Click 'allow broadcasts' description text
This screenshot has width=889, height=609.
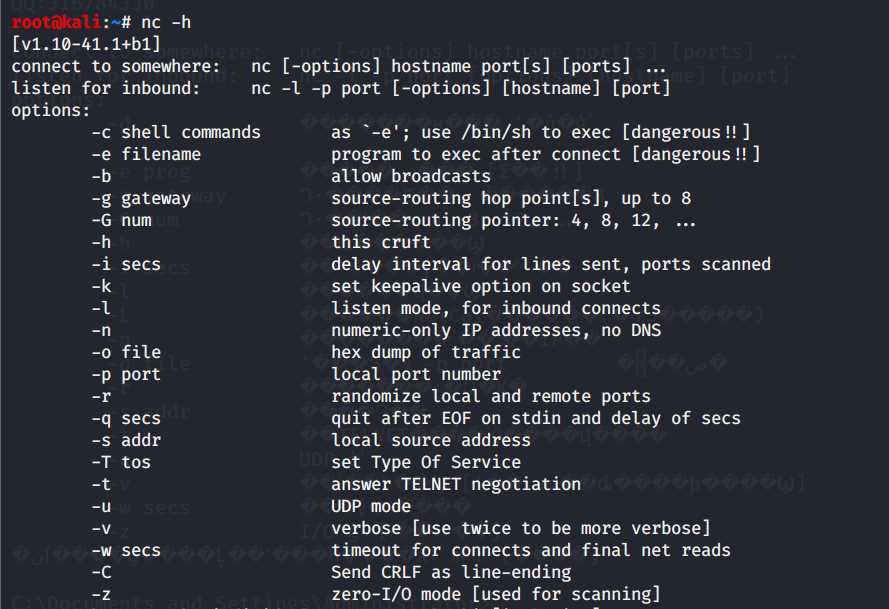click(410, 176)
